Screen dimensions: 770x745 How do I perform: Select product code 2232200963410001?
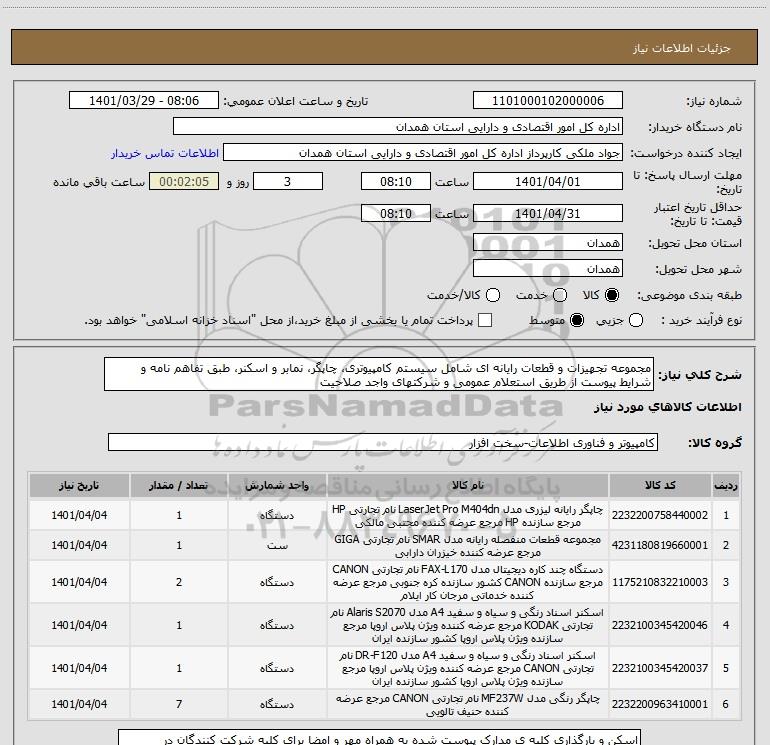click(x=660, y=704)
